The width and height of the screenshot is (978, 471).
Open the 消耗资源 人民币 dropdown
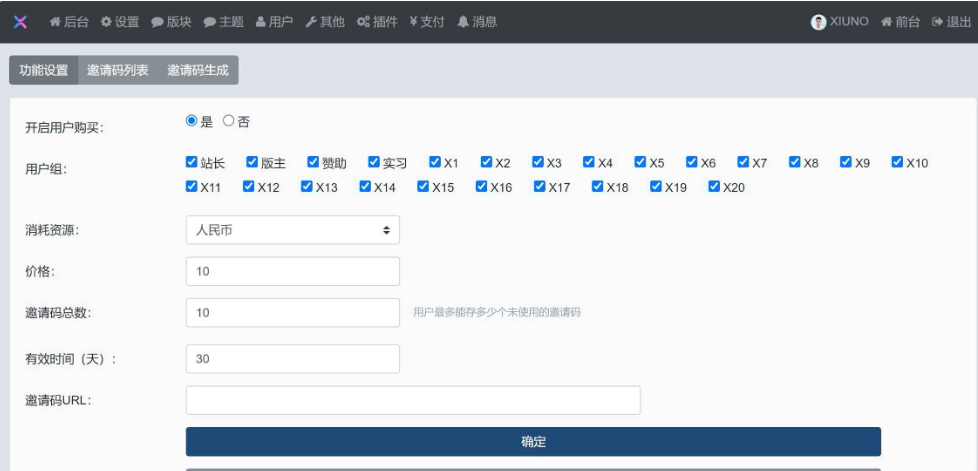point(293,230)
